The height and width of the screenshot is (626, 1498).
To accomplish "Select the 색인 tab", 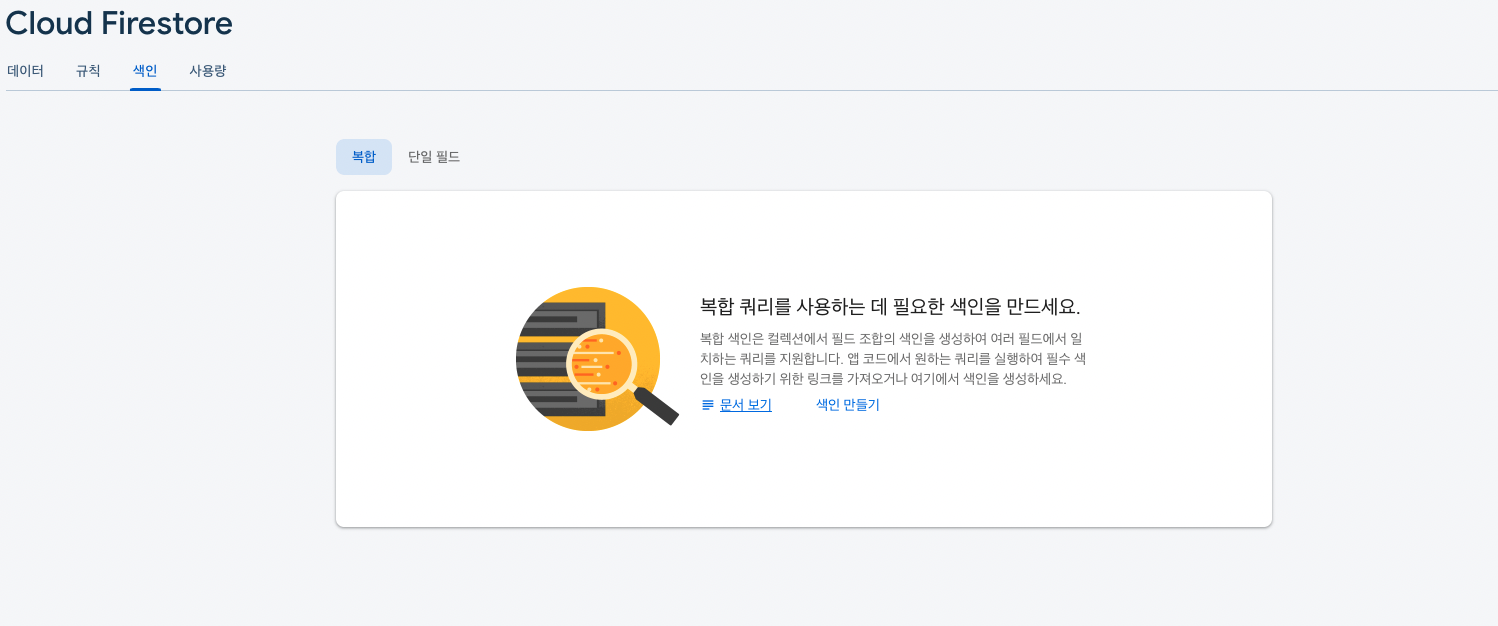I will (145, 71).
